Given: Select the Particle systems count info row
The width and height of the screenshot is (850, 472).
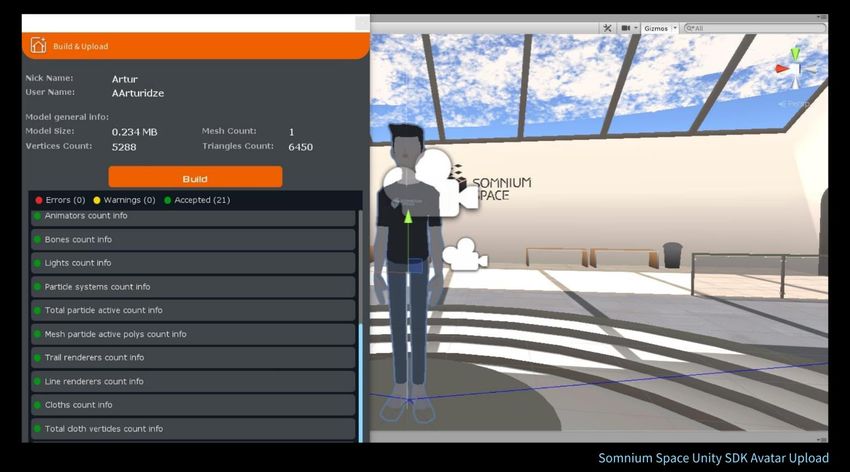Looking at the screenshot, I should pyautogui.click(x=193, y=287).
